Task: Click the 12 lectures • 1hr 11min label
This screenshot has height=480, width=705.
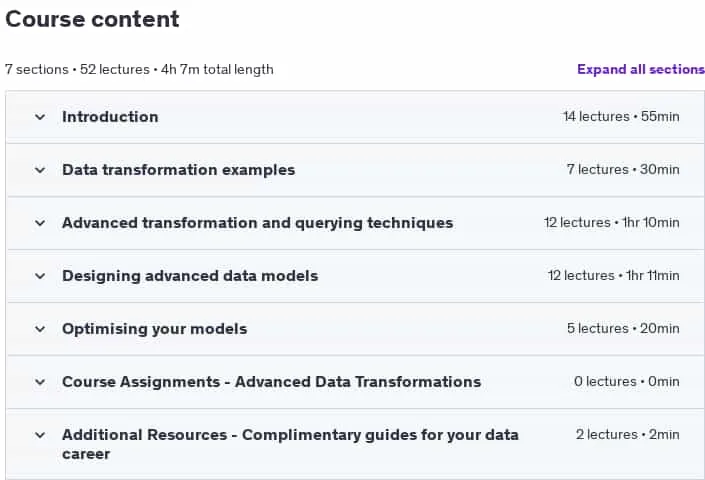Action: 613,276
